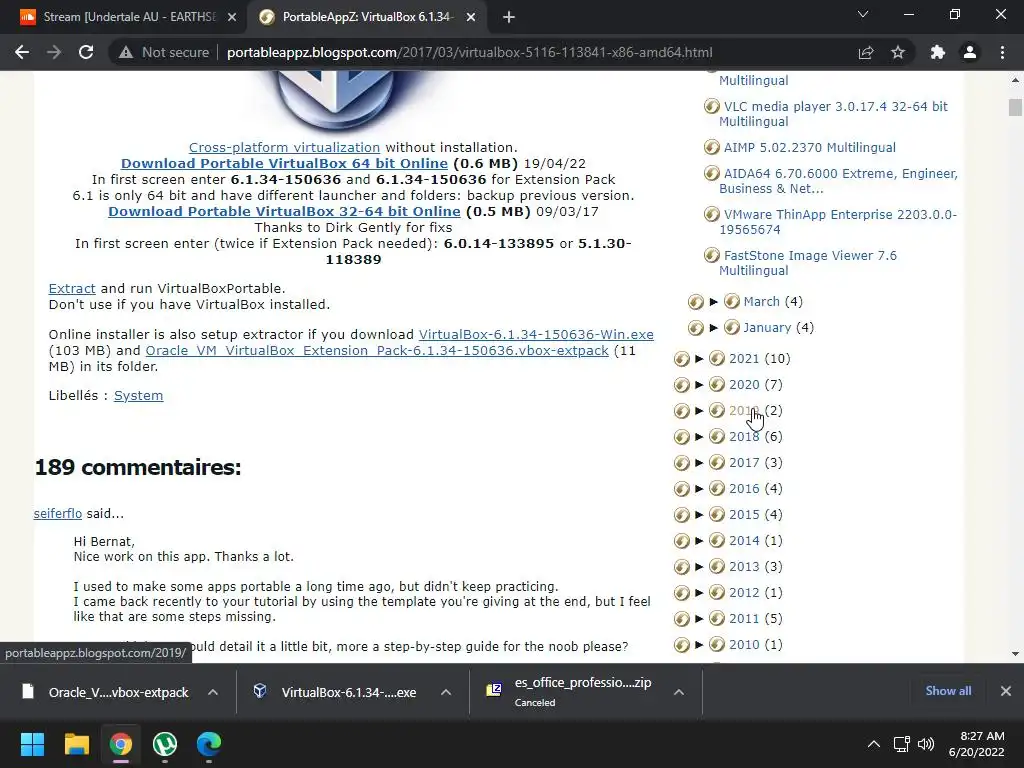Viewport: 1024px width, 768px height.
Task: Open VirtualBox-6.1.34-150636-Win.exe link
Action: [536, 334]
